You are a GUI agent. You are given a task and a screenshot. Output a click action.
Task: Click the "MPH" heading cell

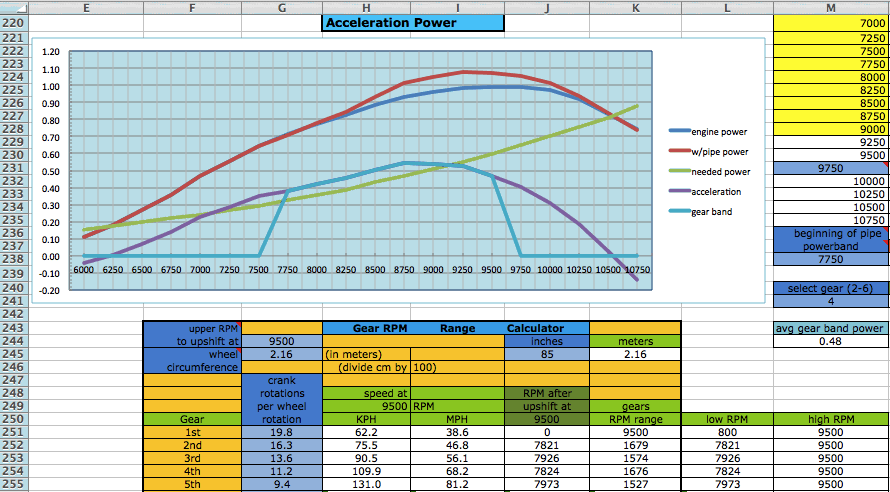[457, 419]
